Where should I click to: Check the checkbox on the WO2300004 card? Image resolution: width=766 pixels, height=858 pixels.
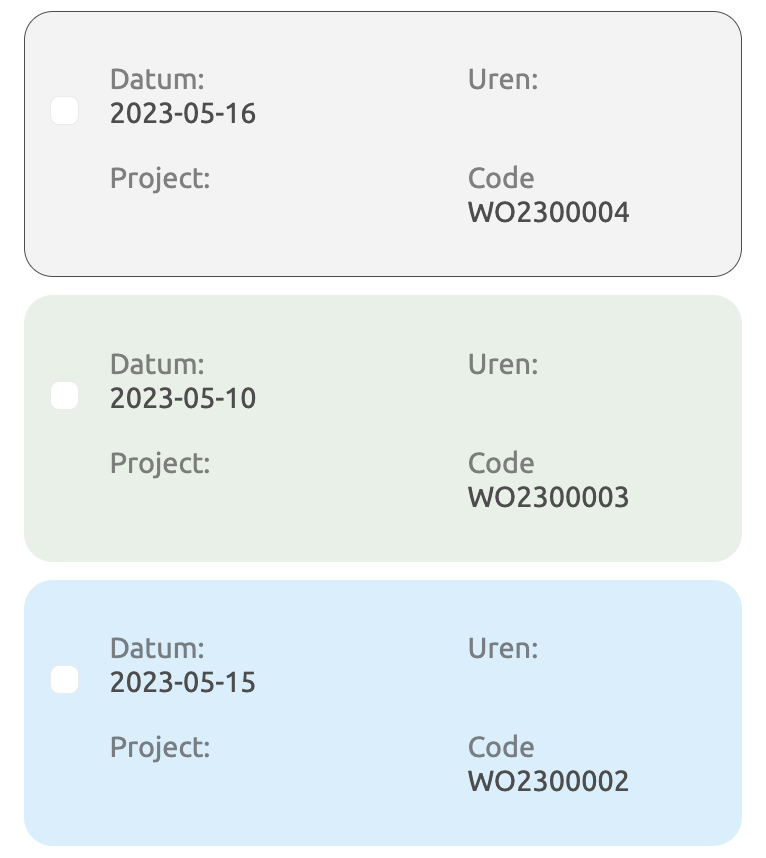pyautogui.click(x=64, y=111)
